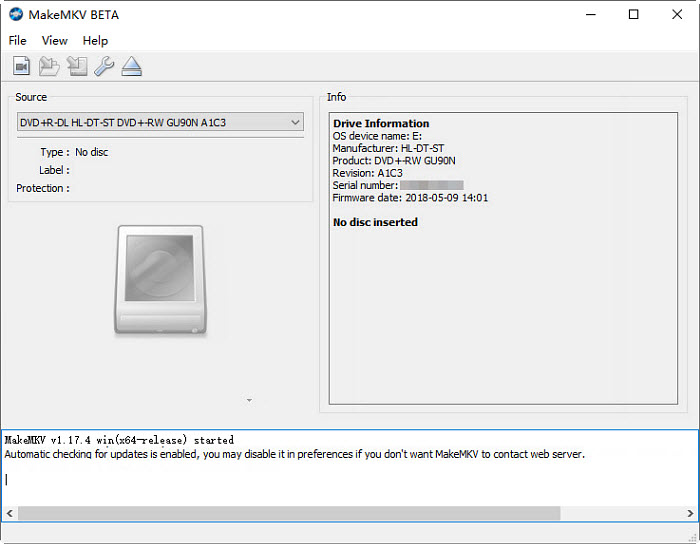Click 'Automatic checking for updates' log line
This screenshot has width=700, height=544.
click(x=294, y=454)
